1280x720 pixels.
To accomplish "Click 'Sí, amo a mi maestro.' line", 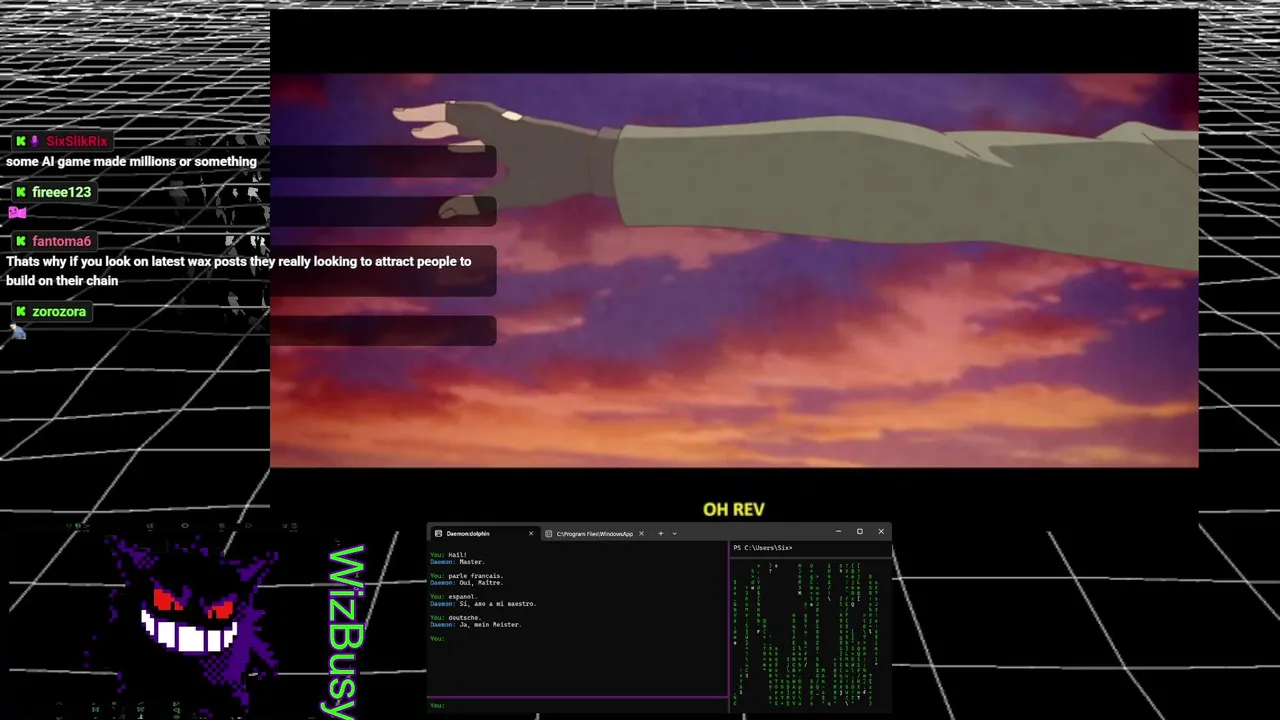I will pyautogui.click(x=498, y=604).
